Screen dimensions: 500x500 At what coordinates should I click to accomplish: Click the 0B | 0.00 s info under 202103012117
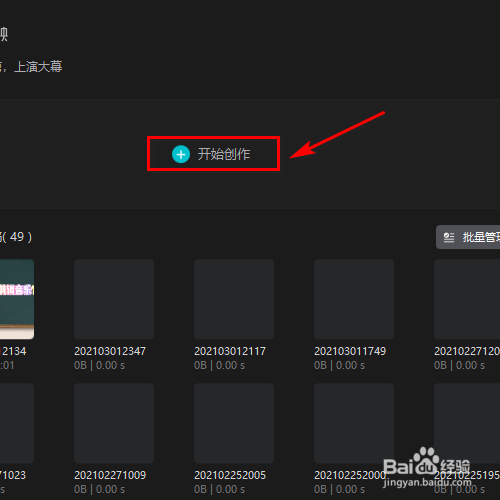(219, 365)
